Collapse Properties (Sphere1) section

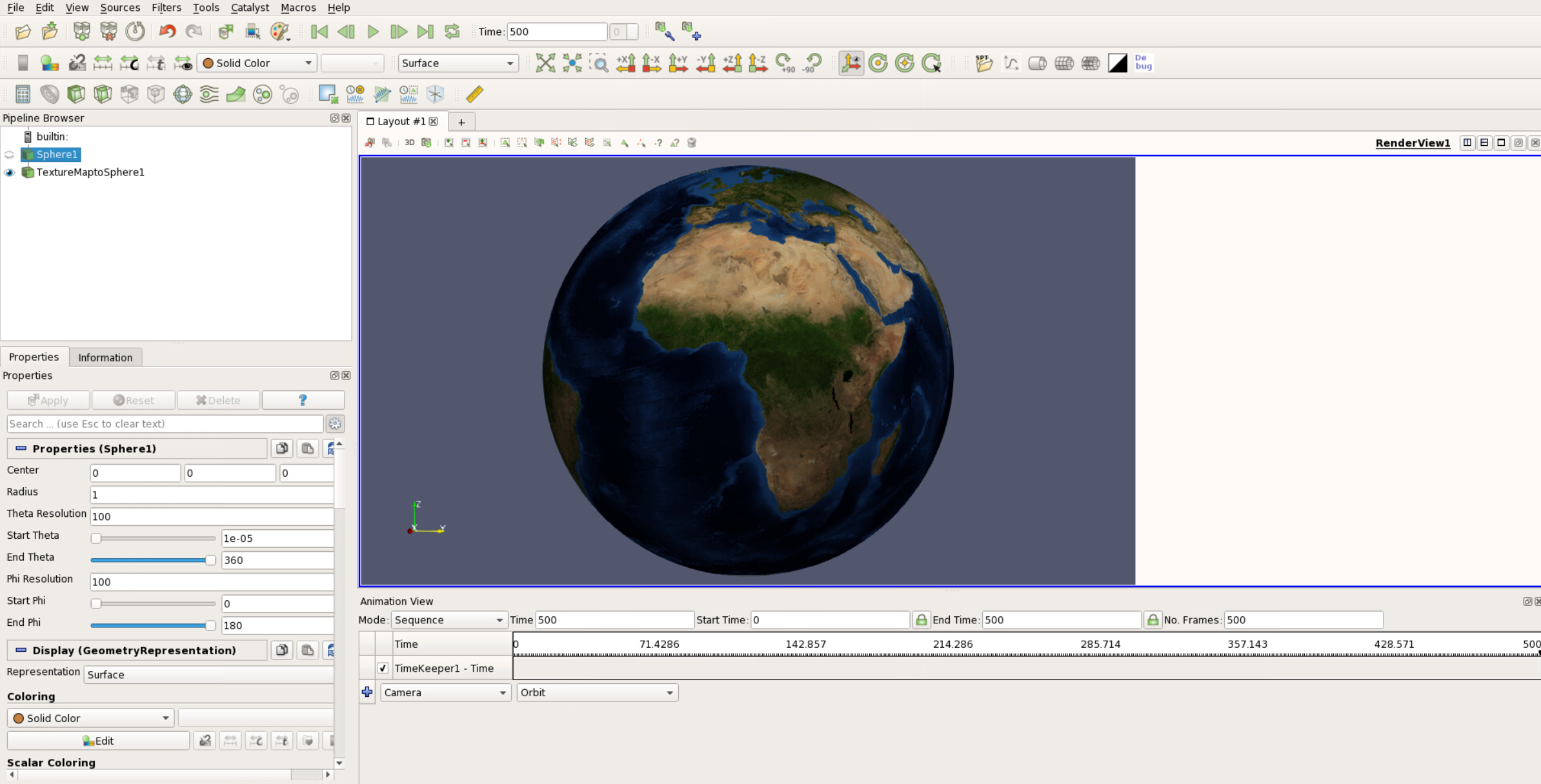coord(21,448)
